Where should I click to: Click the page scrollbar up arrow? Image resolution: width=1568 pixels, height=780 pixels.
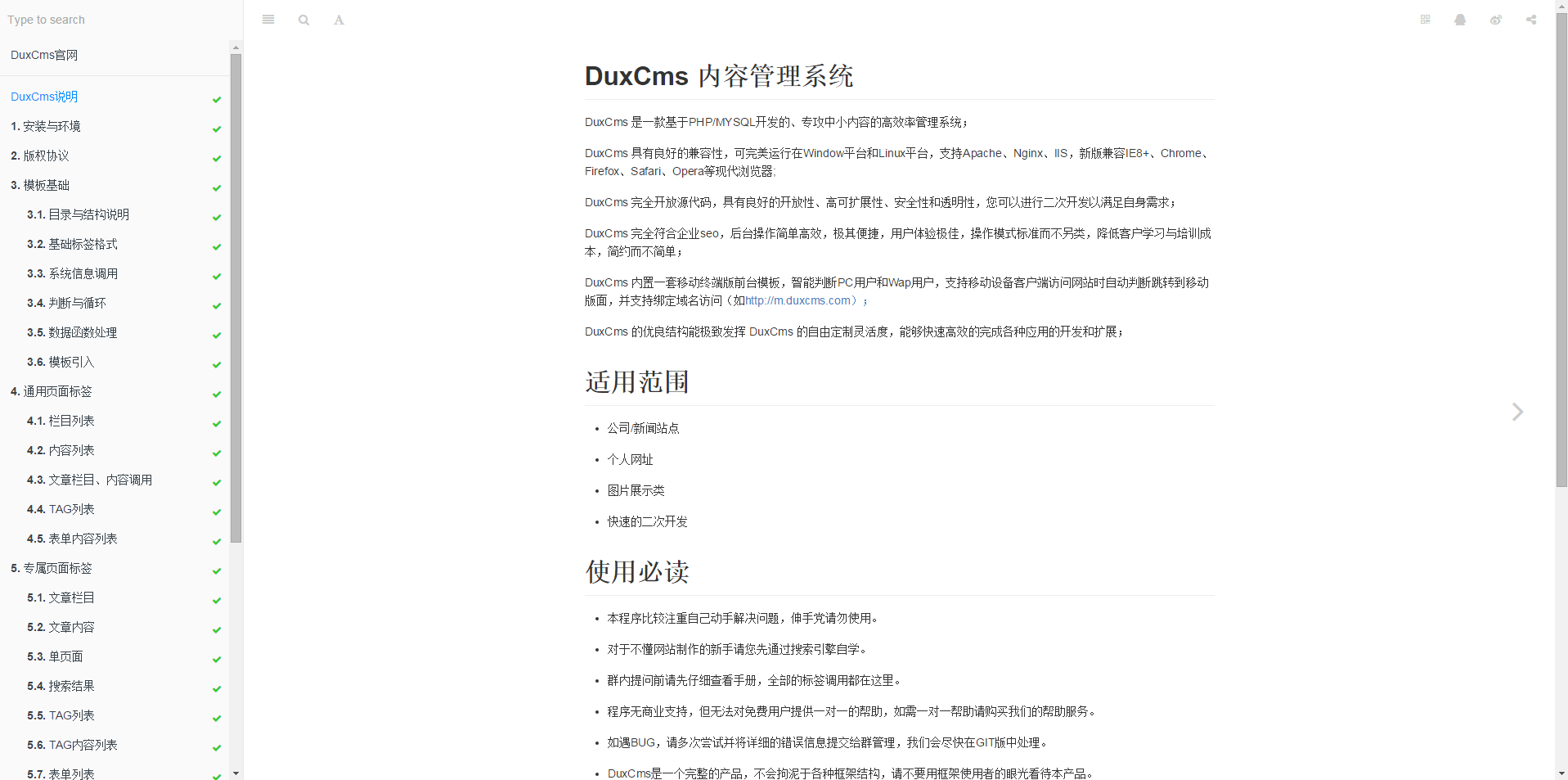click(1561, 7)
